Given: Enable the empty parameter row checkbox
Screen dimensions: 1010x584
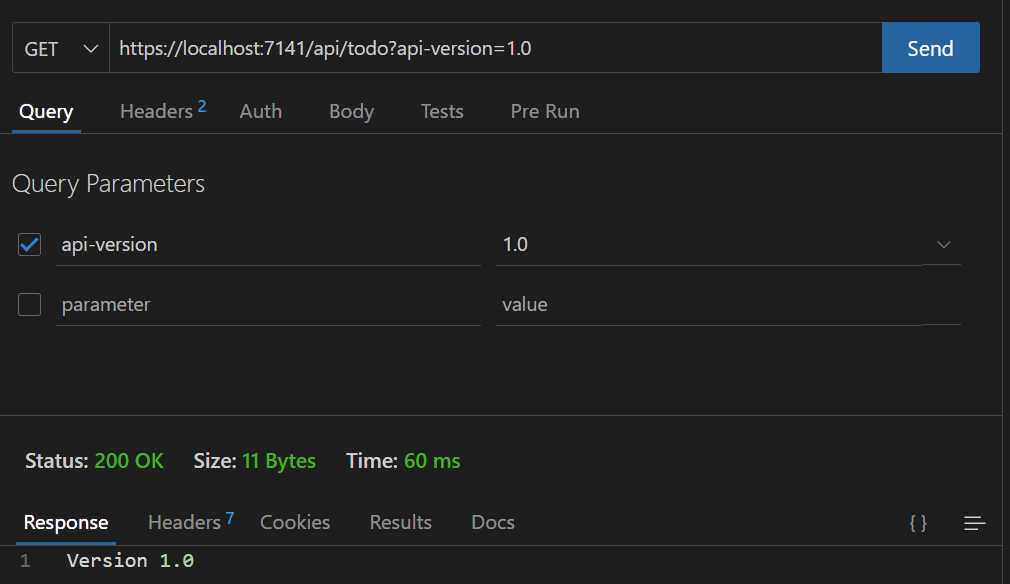Looking at the screenshot, I should coord(30,305).
